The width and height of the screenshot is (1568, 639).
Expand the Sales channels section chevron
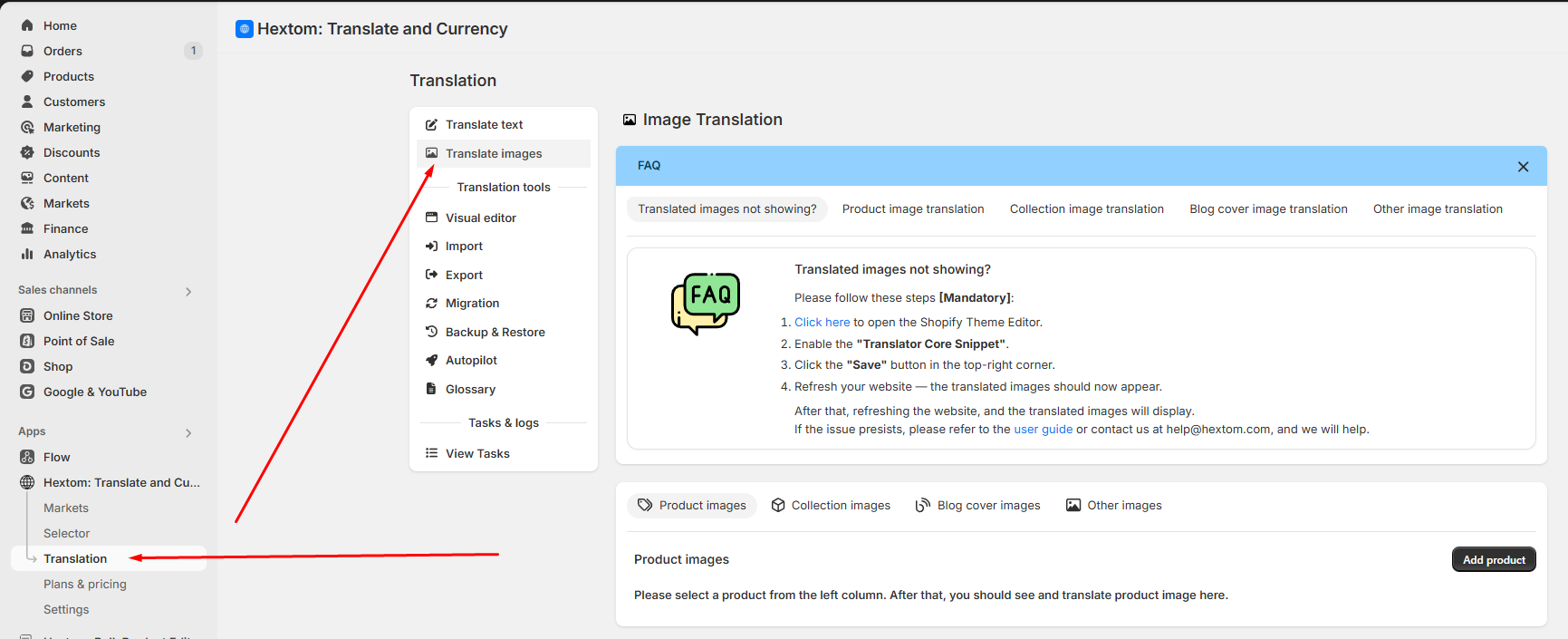point(188,291)
